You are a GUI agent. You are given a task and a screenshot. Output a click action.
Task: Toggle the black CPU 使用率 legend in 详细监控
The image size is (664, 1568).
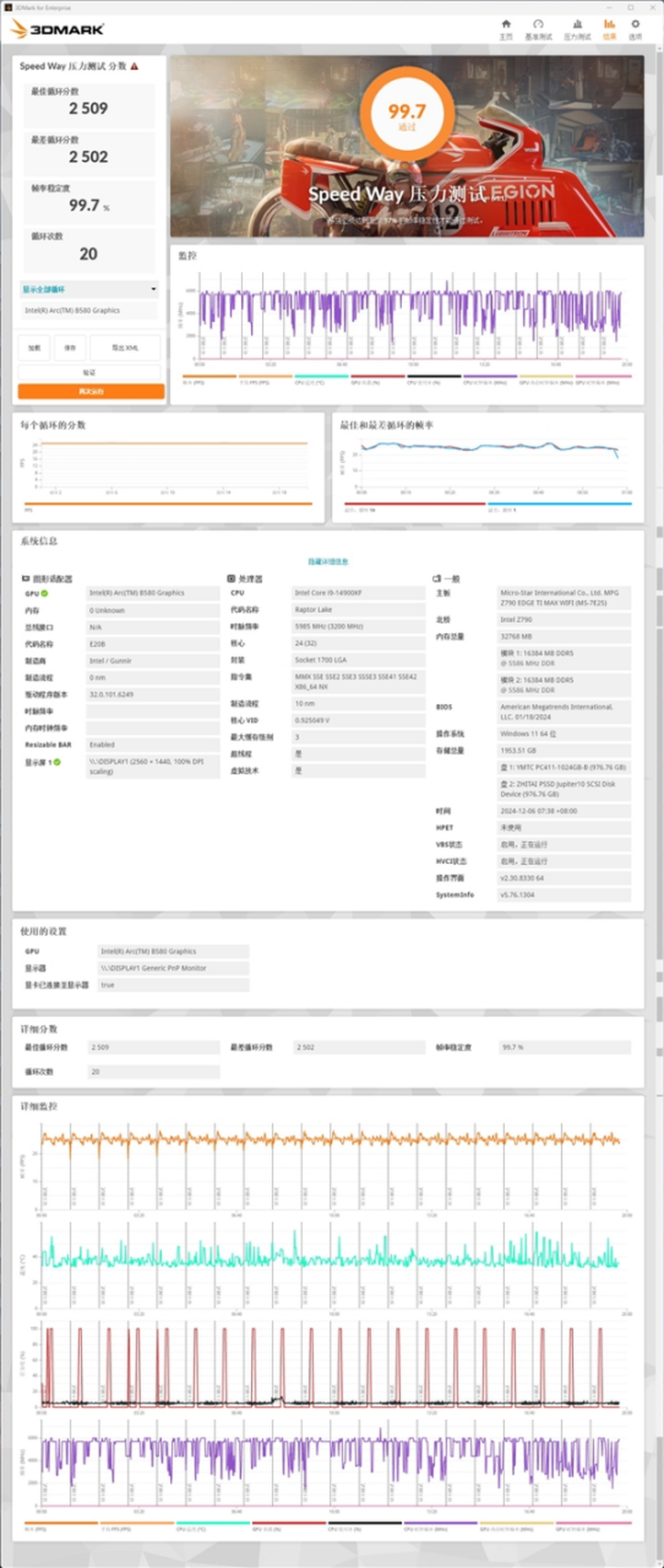coord(365,1526)
